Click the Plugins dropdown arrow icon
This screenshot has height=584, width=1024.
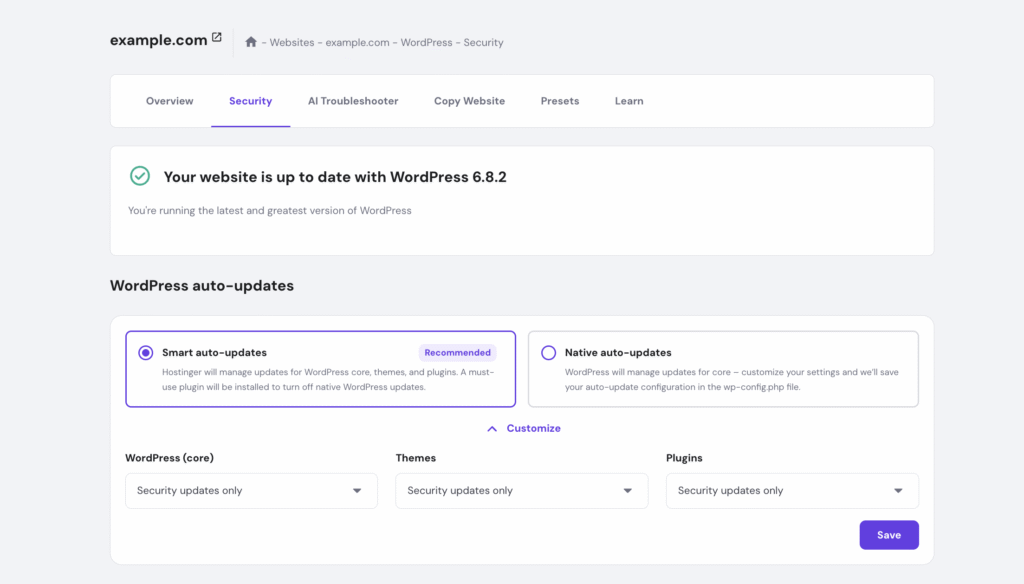(900, 491)
